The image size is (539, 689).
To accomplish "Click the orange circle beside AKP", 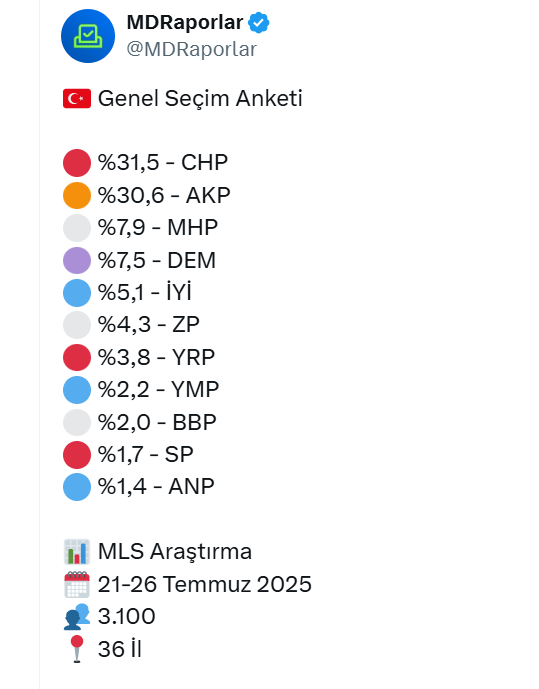I will tap(77, 195).
